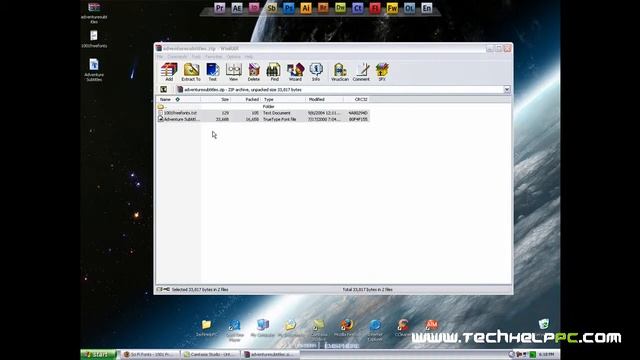The height and width of the screenshot is (360, 640).
Task: Select adventuresubtitles zip desktop icon
Action: tap(94, 12)
